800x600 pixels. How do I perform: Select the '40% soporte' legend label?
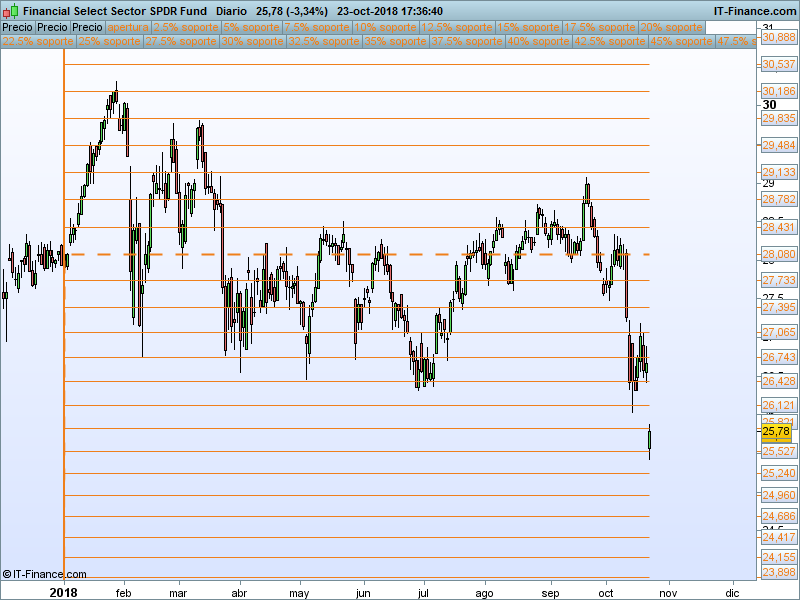538,41
